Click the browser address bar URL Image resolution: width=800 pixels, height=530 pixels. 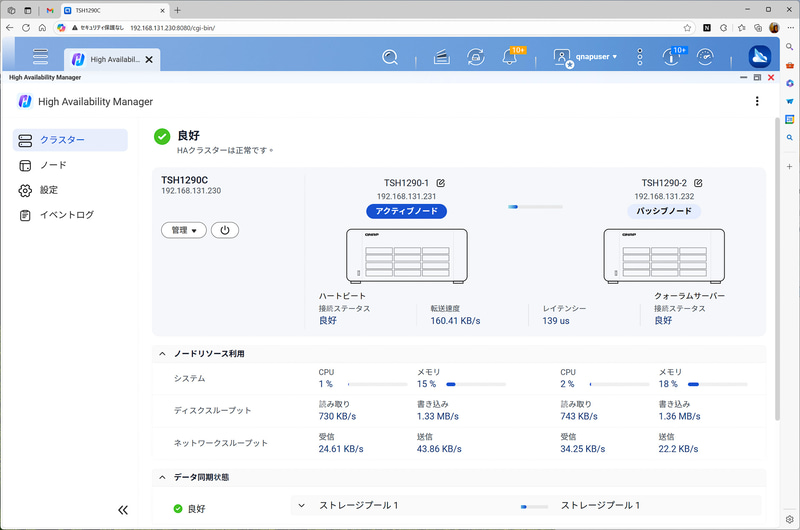pos(172,28)
